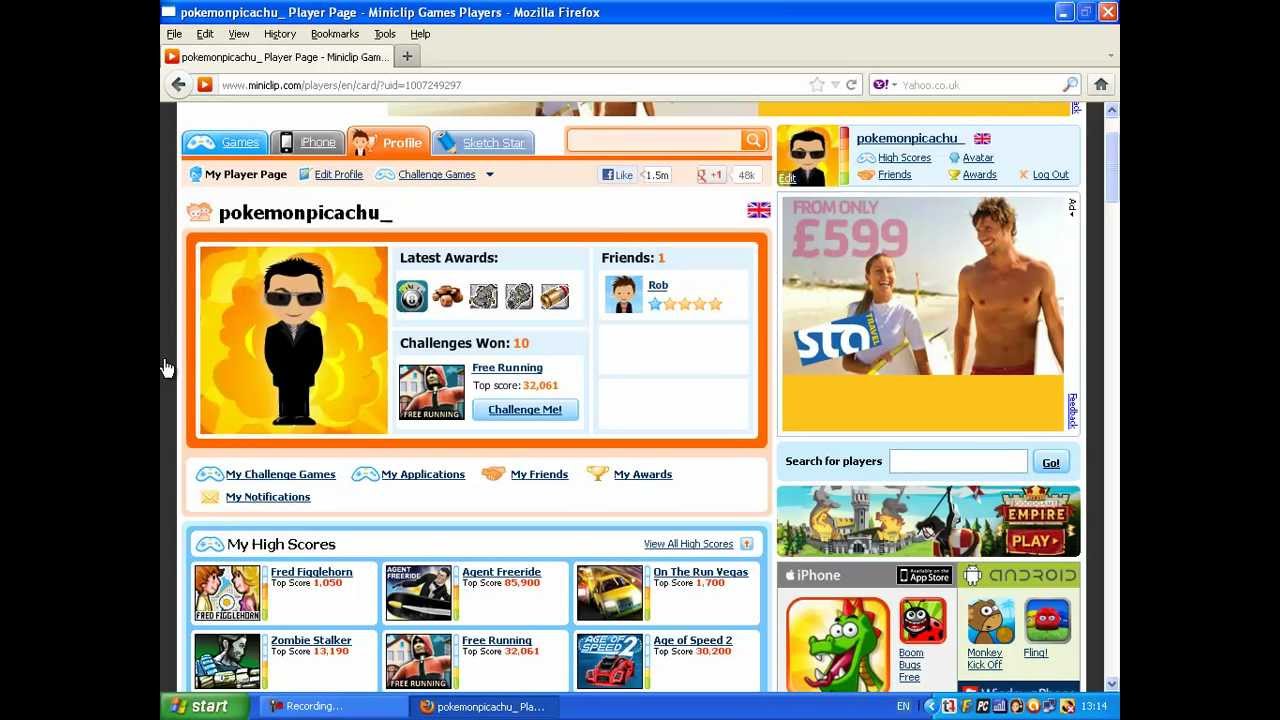Image resolution: width=1280 pixels, height=720 pixels.
Task: Click the 8-ball pool award icon
Action: point(412,296)
